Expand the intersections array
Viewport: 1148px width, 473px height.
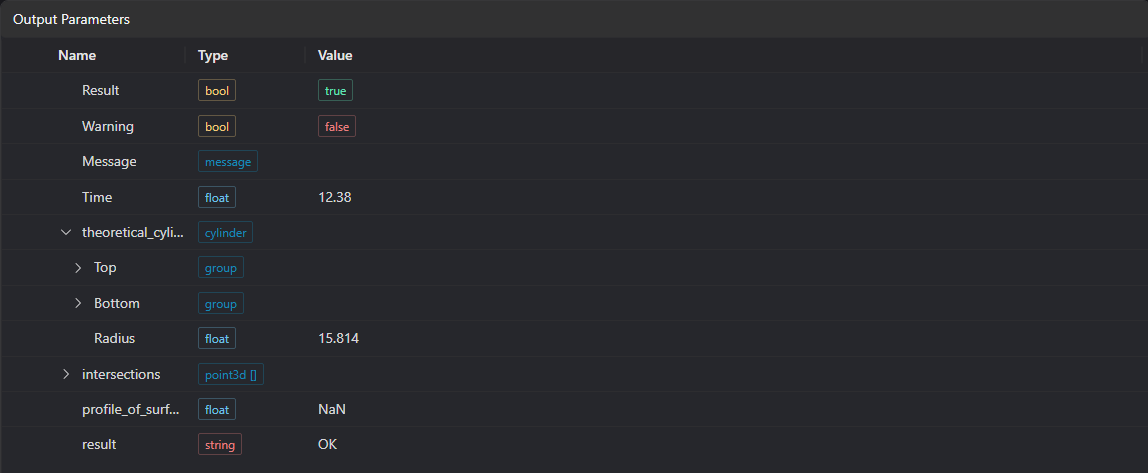click(x=67, y=374)
